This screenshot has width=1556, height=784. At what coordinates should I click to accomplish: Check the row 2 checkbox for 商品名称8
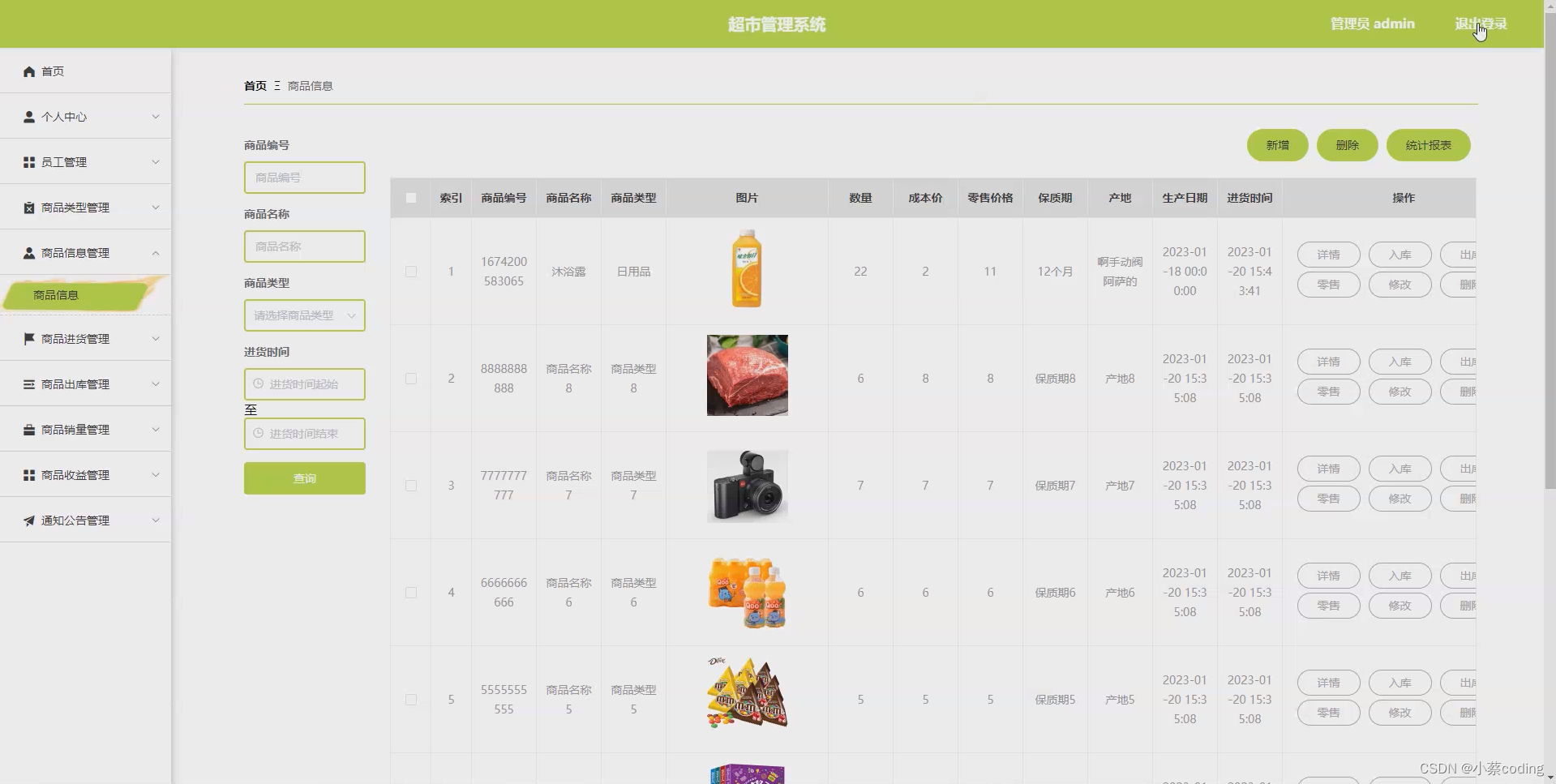tap(411, 379)
